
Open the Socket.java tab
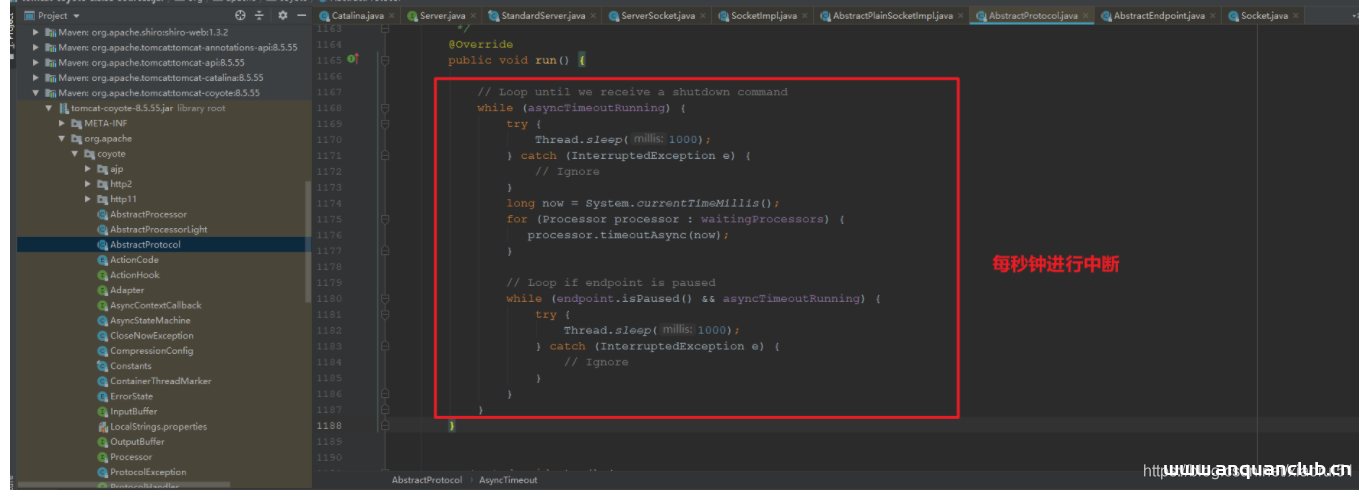coord(1264,16)
